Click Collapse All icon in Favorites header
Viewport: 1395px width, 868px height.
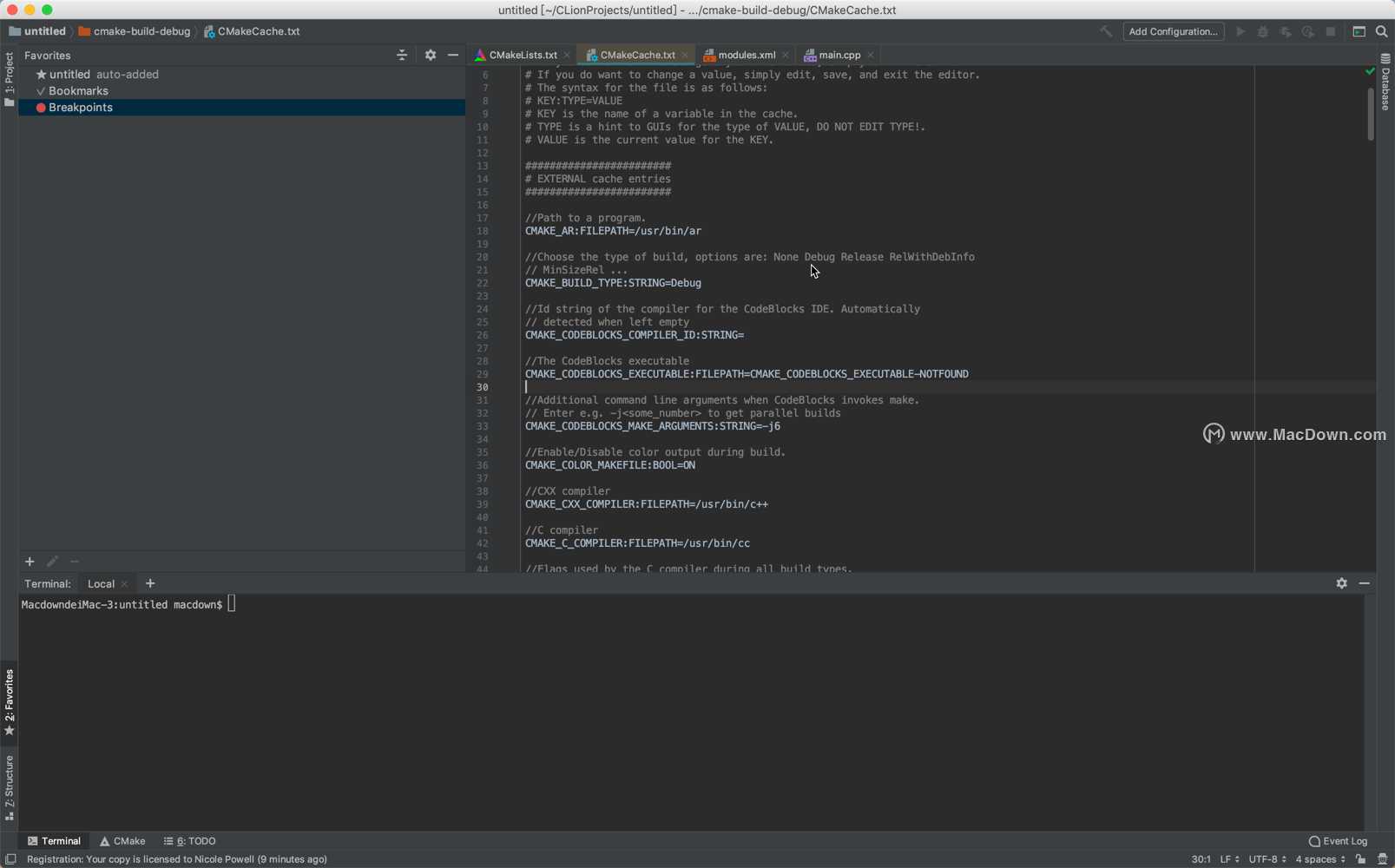pyautogui.click(x=402, y=55)
